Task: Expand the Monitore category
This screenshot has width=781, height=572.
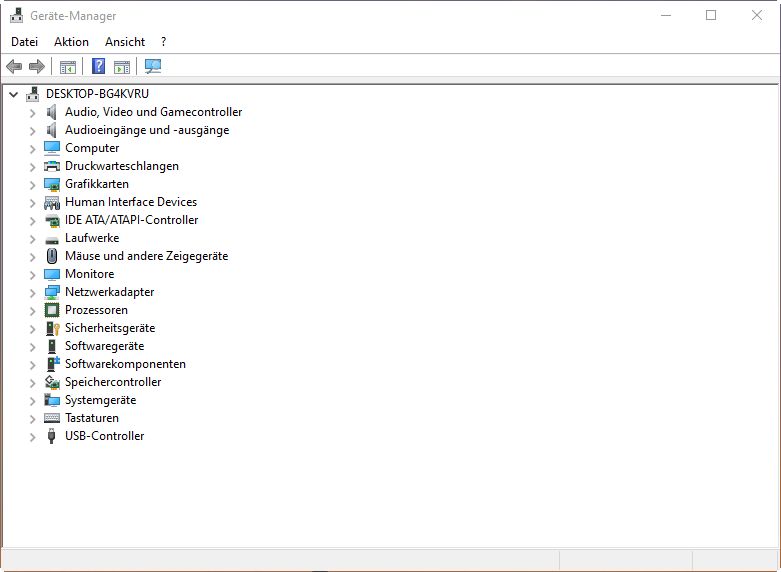Action: [32, 275]
